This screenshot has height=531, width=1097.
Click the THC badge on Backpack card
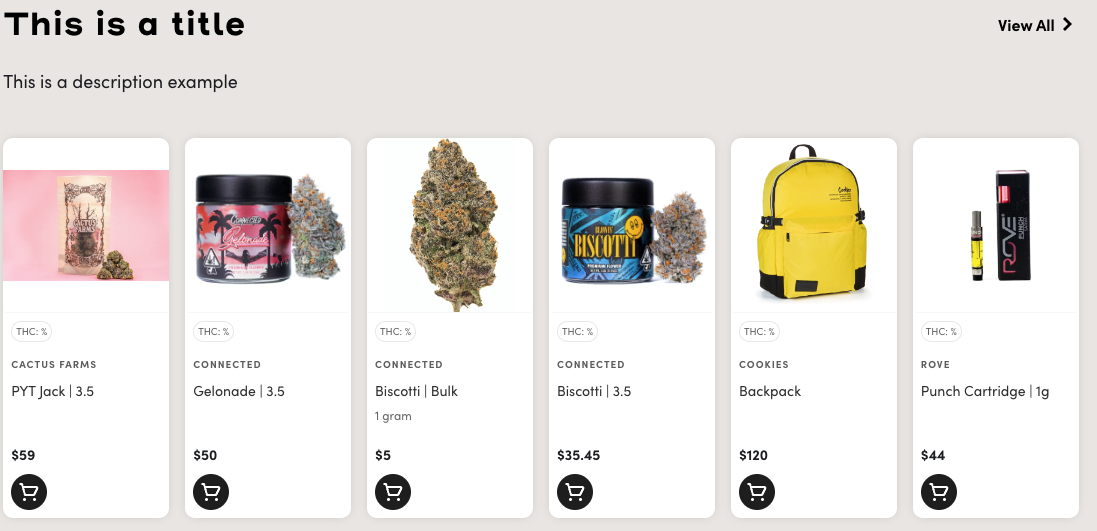(x=759, y=332)
